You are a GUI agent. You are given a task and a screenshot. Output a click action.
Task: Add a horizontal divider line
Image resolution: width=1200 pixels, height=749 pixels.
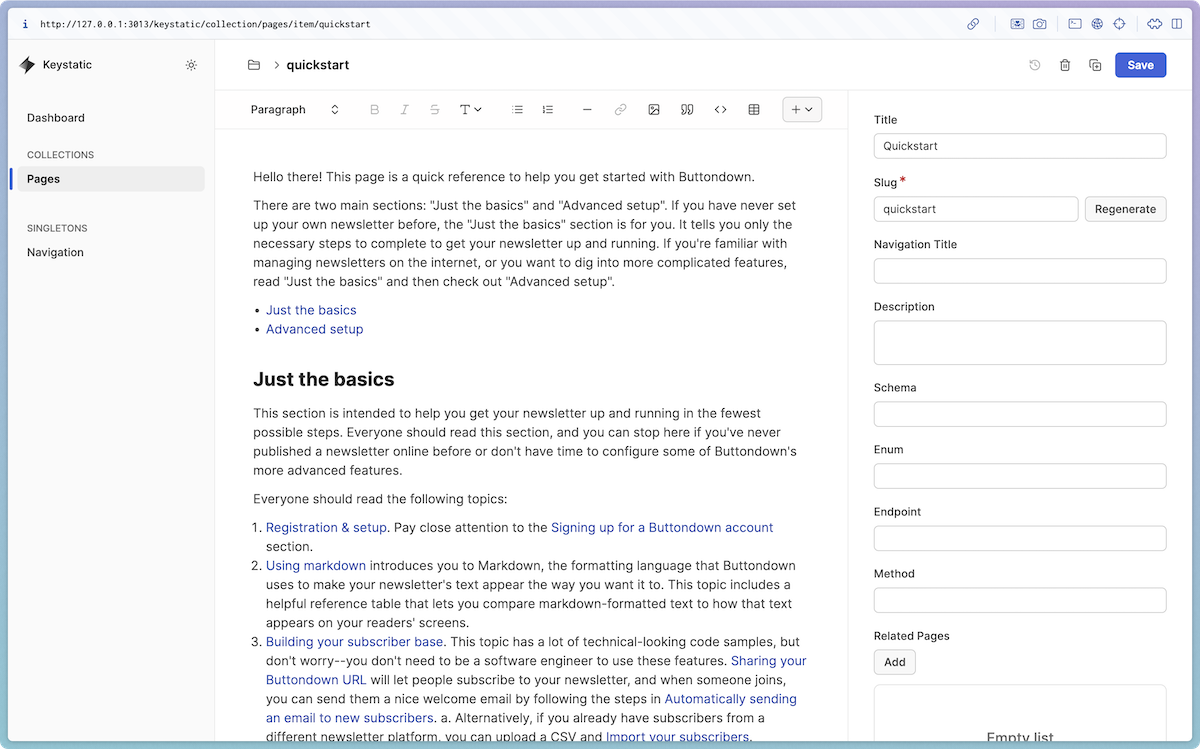(x=587, y=109)
